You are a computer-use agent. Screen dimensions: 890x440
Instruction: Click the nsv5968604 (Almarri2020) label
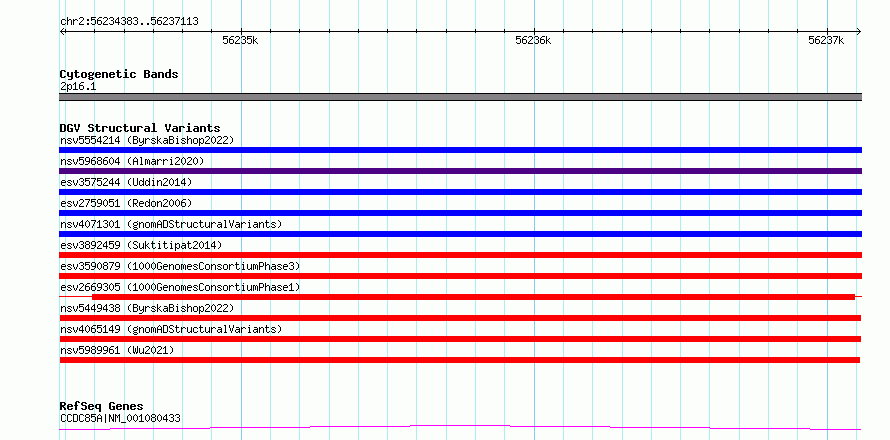[x=132, y=161]
